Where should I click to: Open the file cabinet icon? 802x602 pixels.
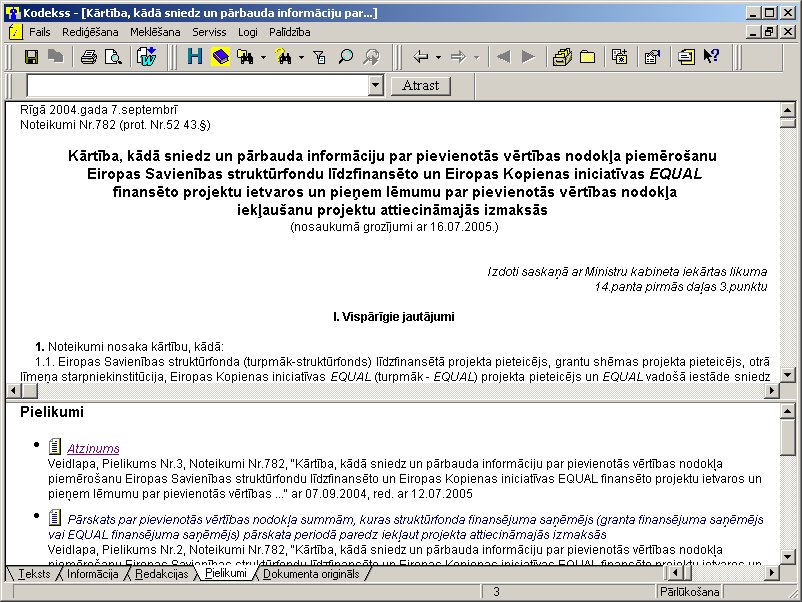pos(562,57)
